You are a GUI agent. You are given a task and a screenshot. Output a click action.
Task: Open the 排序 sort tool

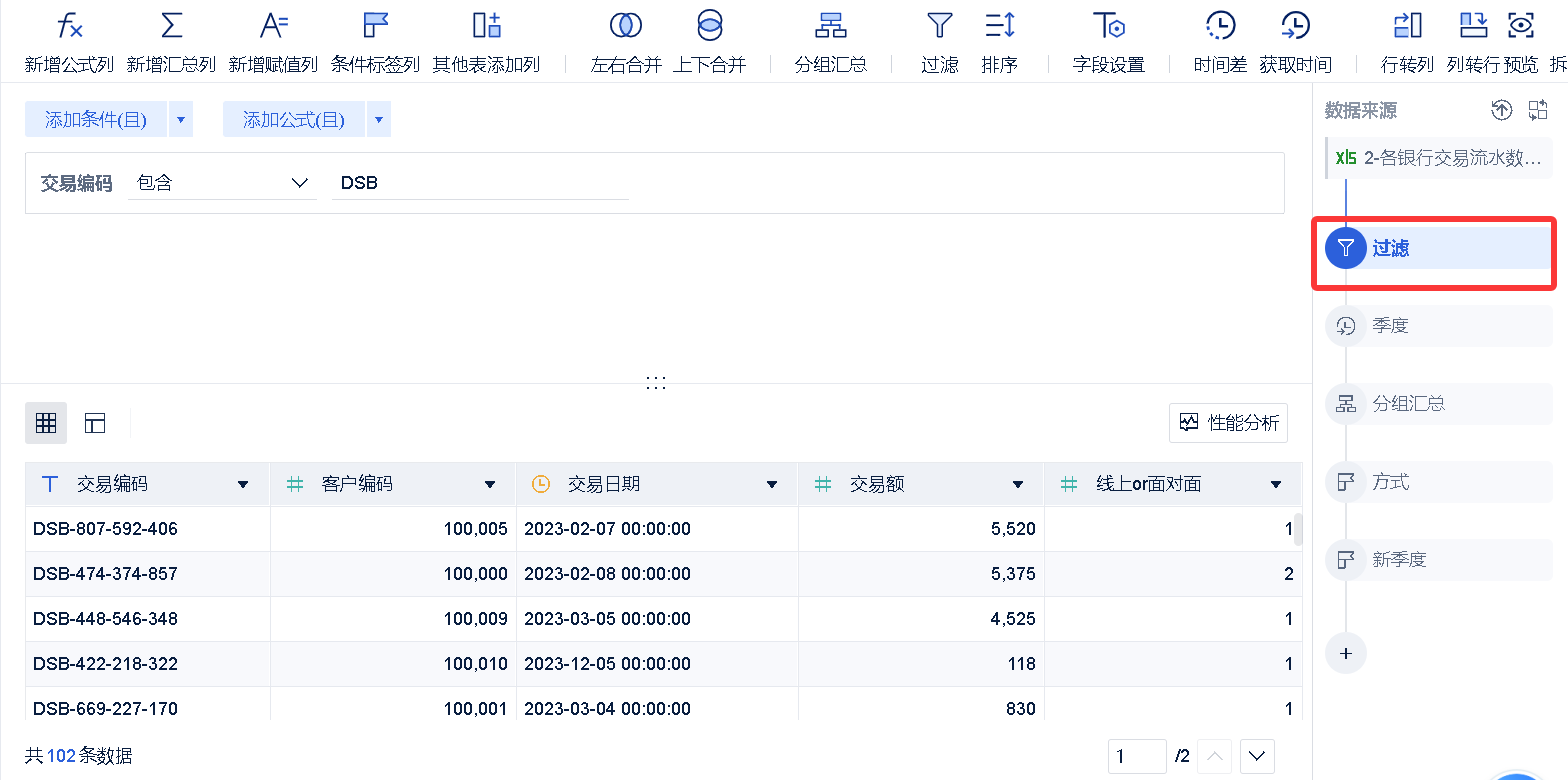coord(1000,43)
